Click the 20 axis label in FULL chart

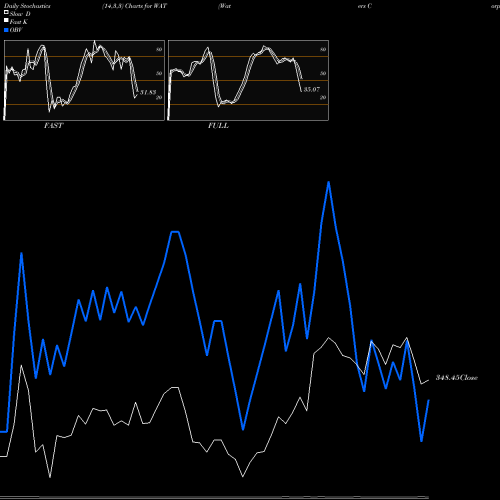coord(323,97)
